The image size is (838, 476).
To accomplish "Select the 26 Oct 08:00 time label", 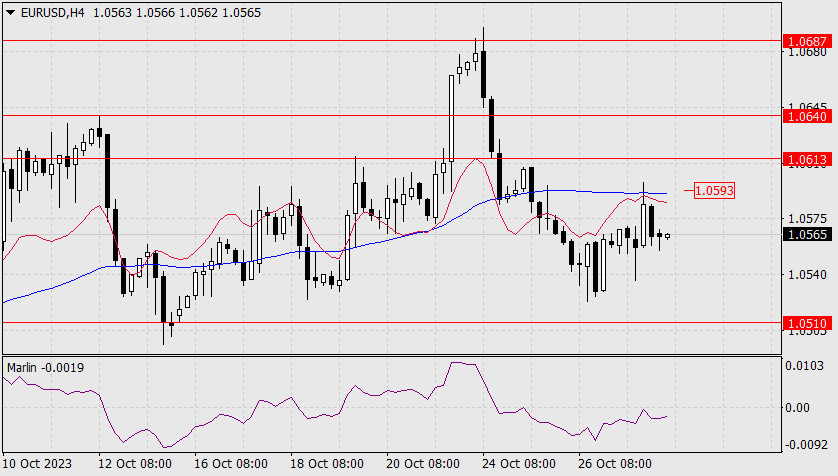I will 615,463.
